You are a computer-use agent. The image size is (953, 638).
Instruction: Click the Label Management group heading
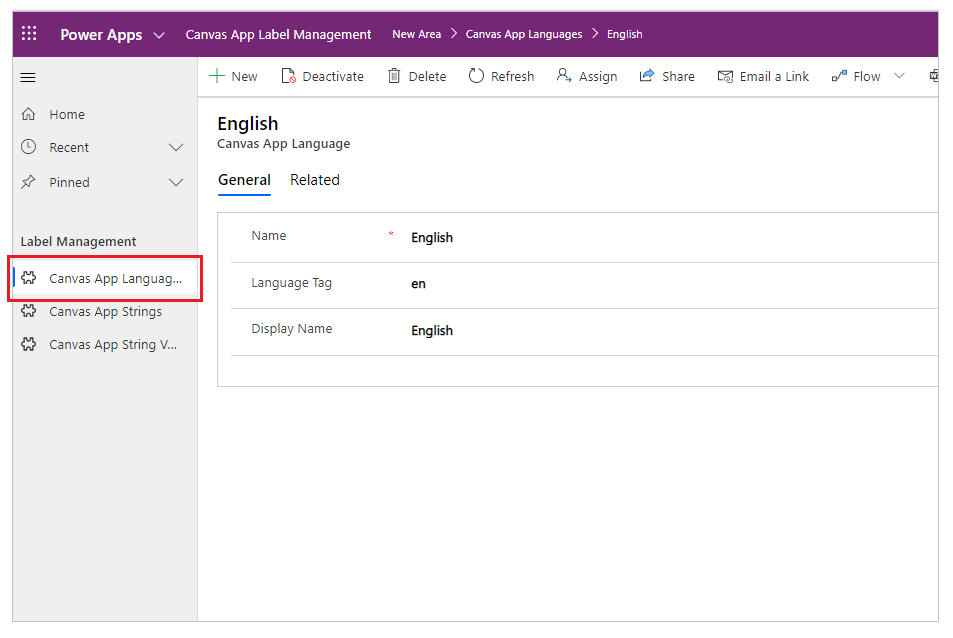tap(78, 241)
